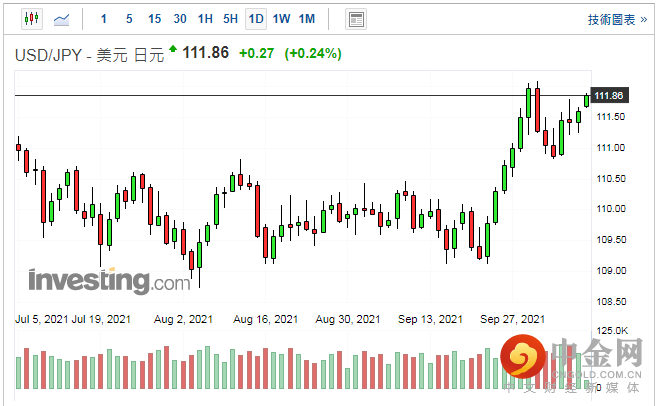
Task: Click the green up arrow indicator
Action: (x=173, y=49)
